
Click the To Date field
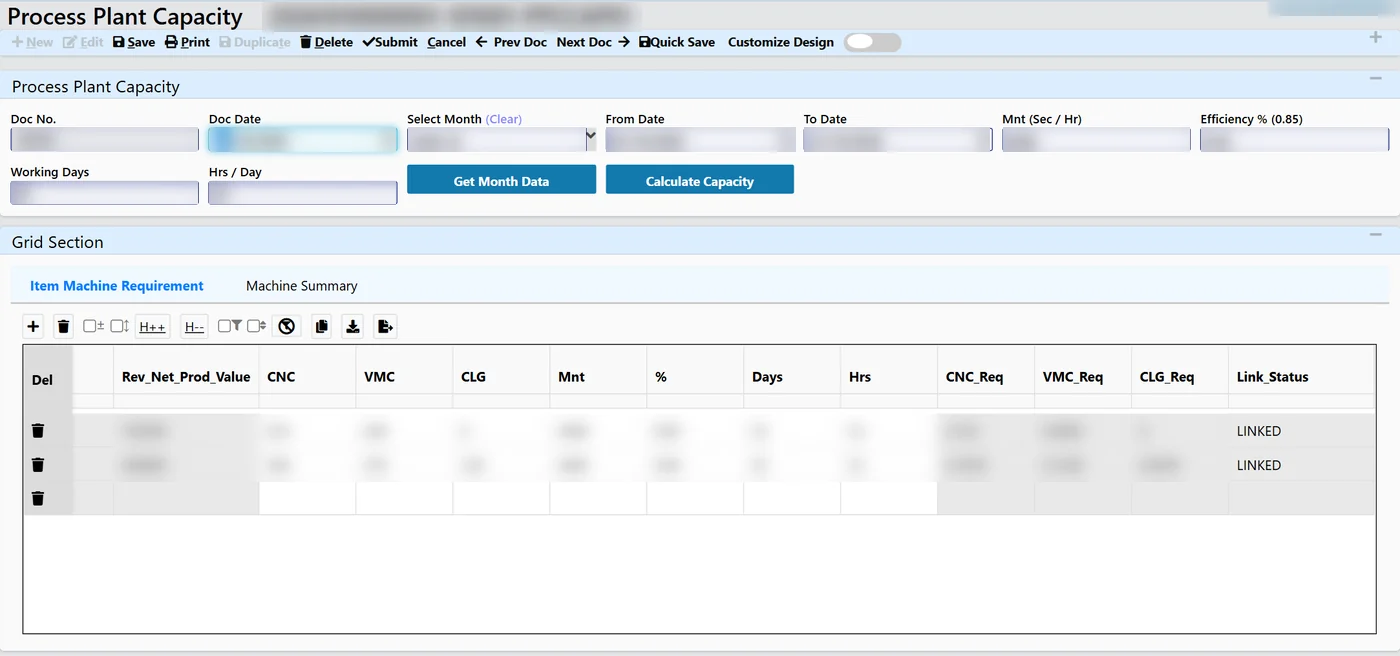pyautogui.click(x=897, y=140)
